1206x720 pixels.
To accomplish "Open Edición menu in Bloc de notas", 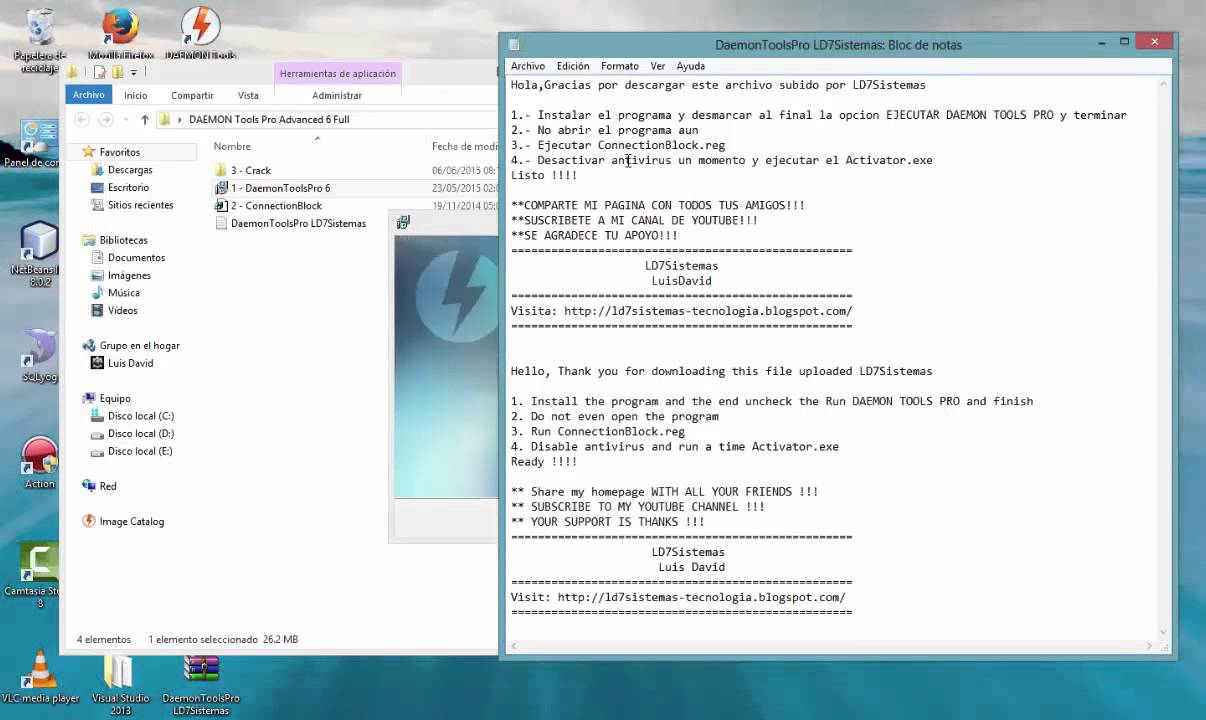I will [x=573, y=66].
